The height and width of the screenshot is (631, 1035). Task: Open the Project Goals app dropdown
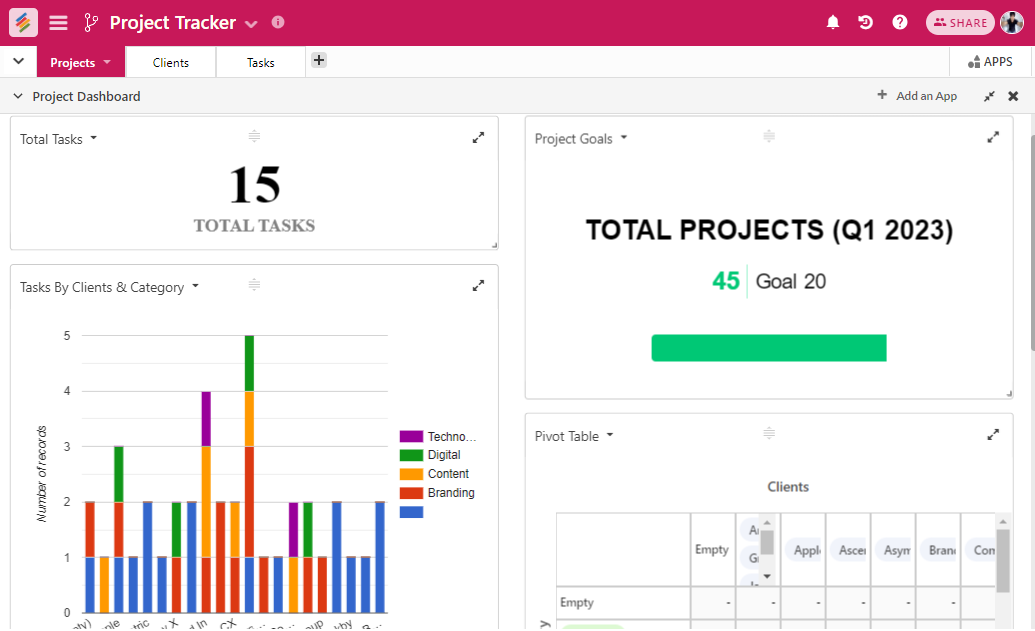pos(624,137)
